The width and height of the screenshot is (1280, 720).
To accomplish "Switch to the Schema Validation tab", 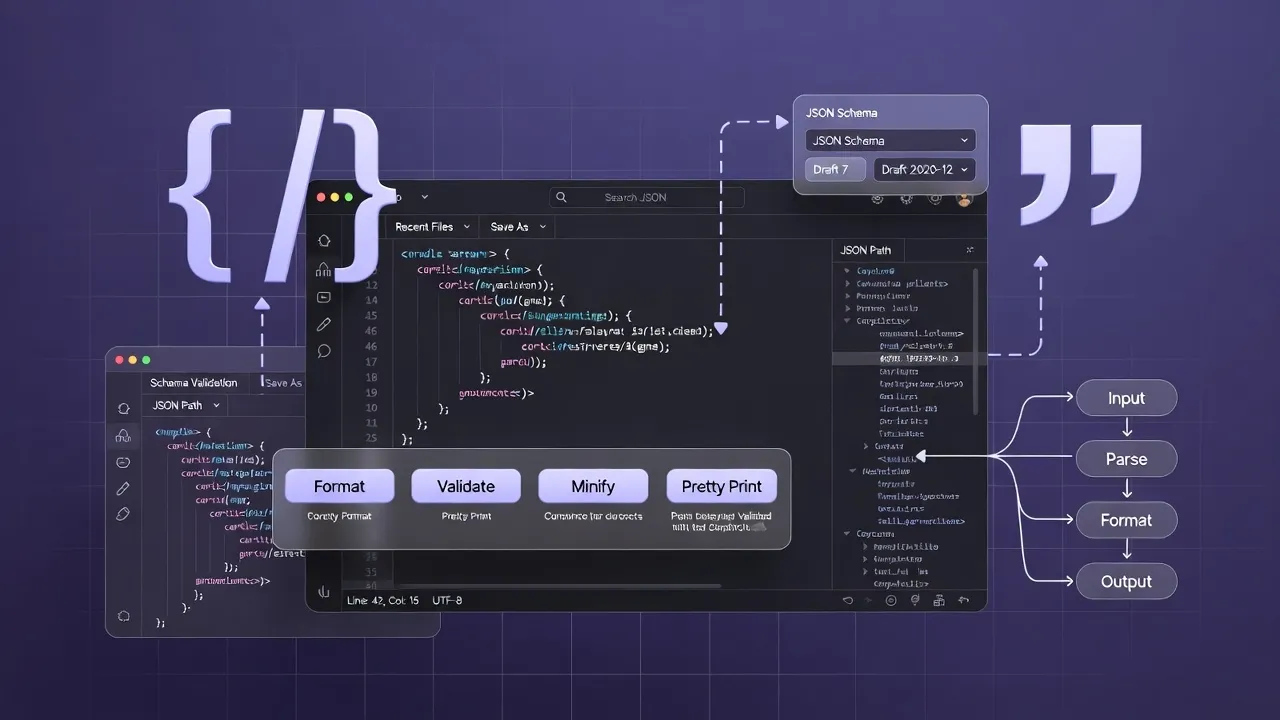I will [x=195, y=382].
